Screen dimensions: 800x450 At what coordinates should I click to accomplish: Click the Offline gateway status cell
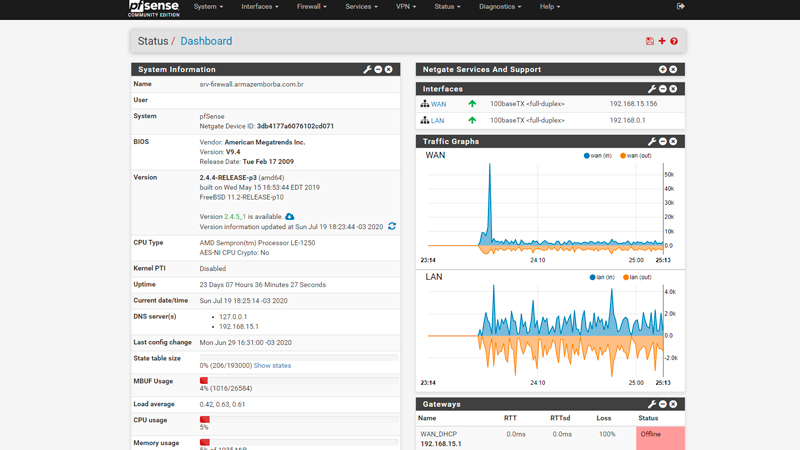660,438
